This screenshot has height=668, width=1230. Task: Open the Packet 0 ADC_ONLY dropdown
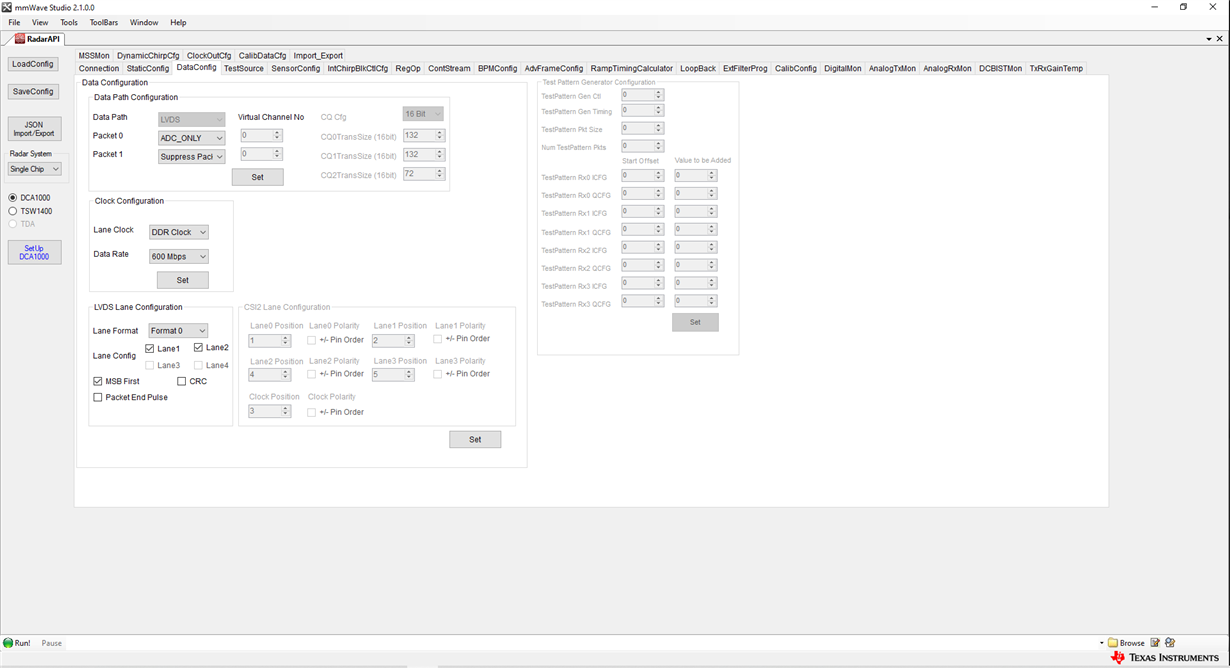(191, 138)
